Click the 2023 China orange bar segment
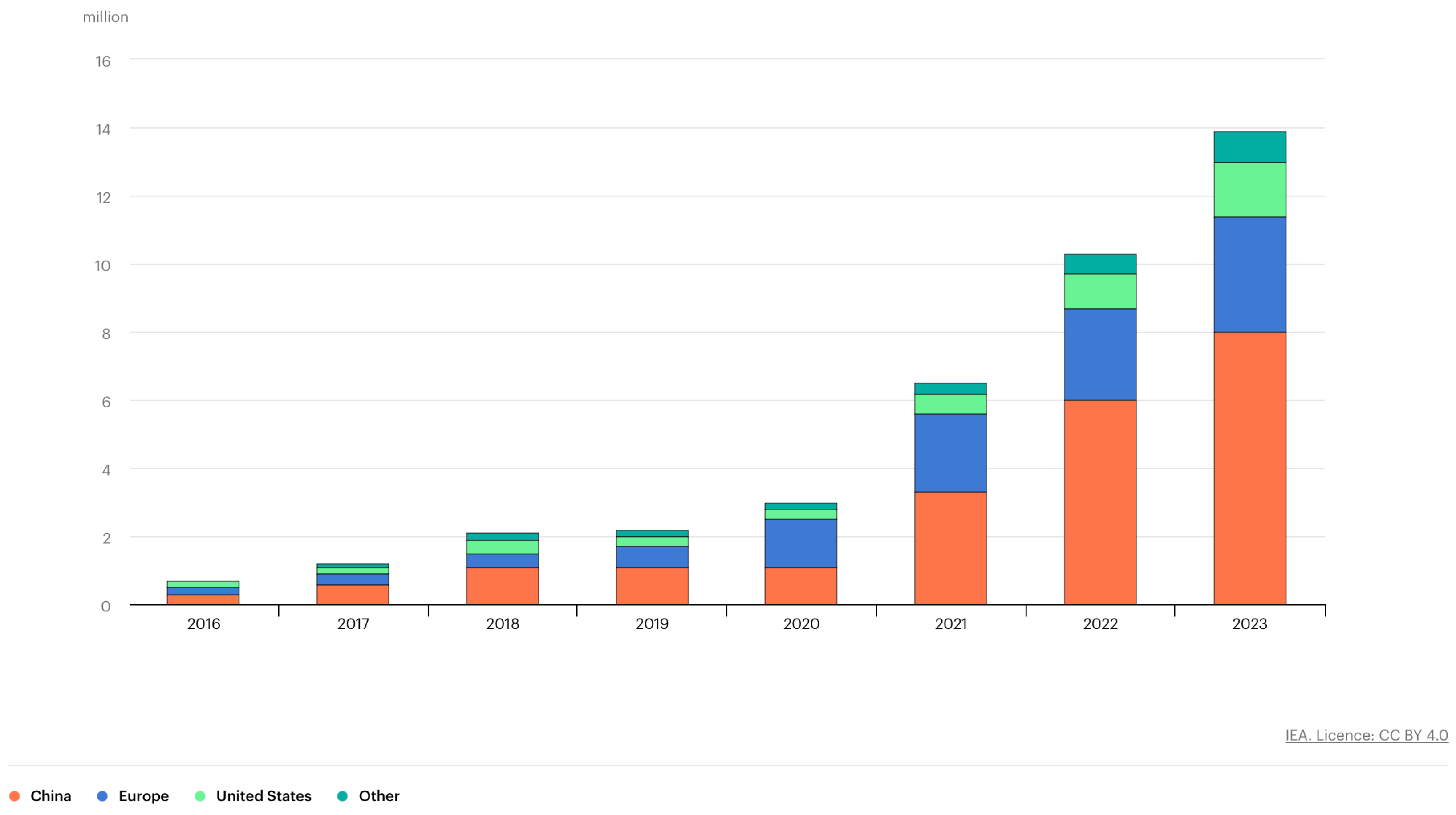The image size is (1456, 815). (1250, 469)
